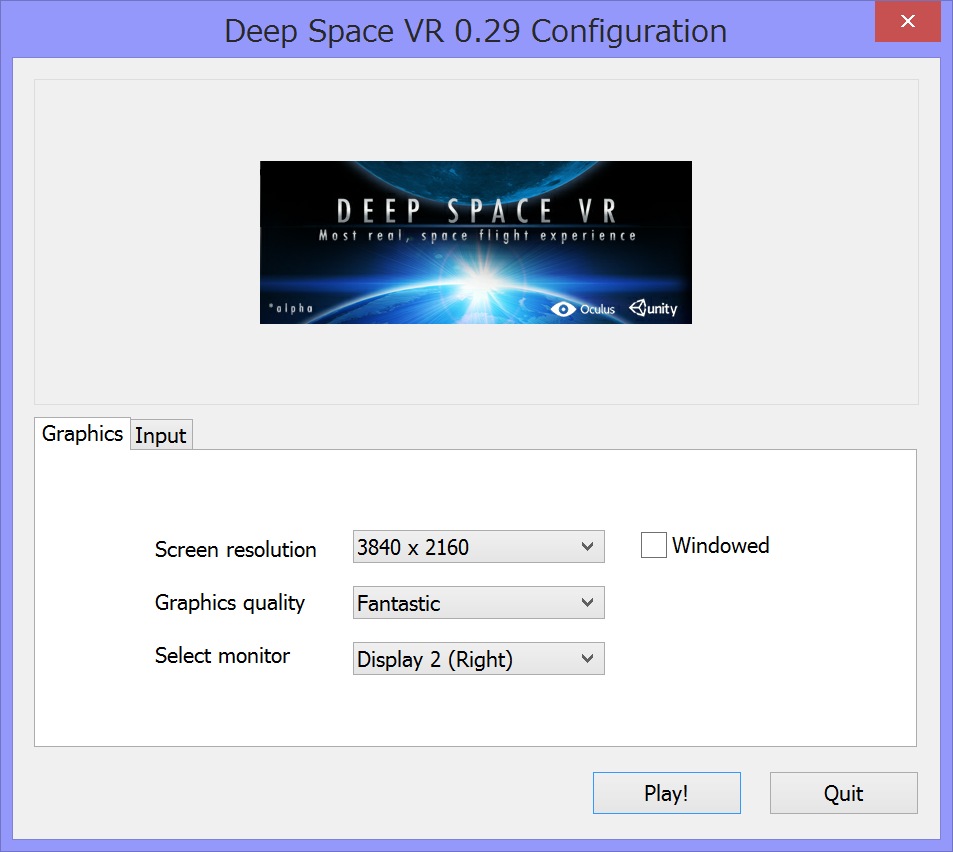The width and height of the screenshot is (953, 852).
Task: Click the "*alpha" text in banner
Action: [x=290, y=308]
